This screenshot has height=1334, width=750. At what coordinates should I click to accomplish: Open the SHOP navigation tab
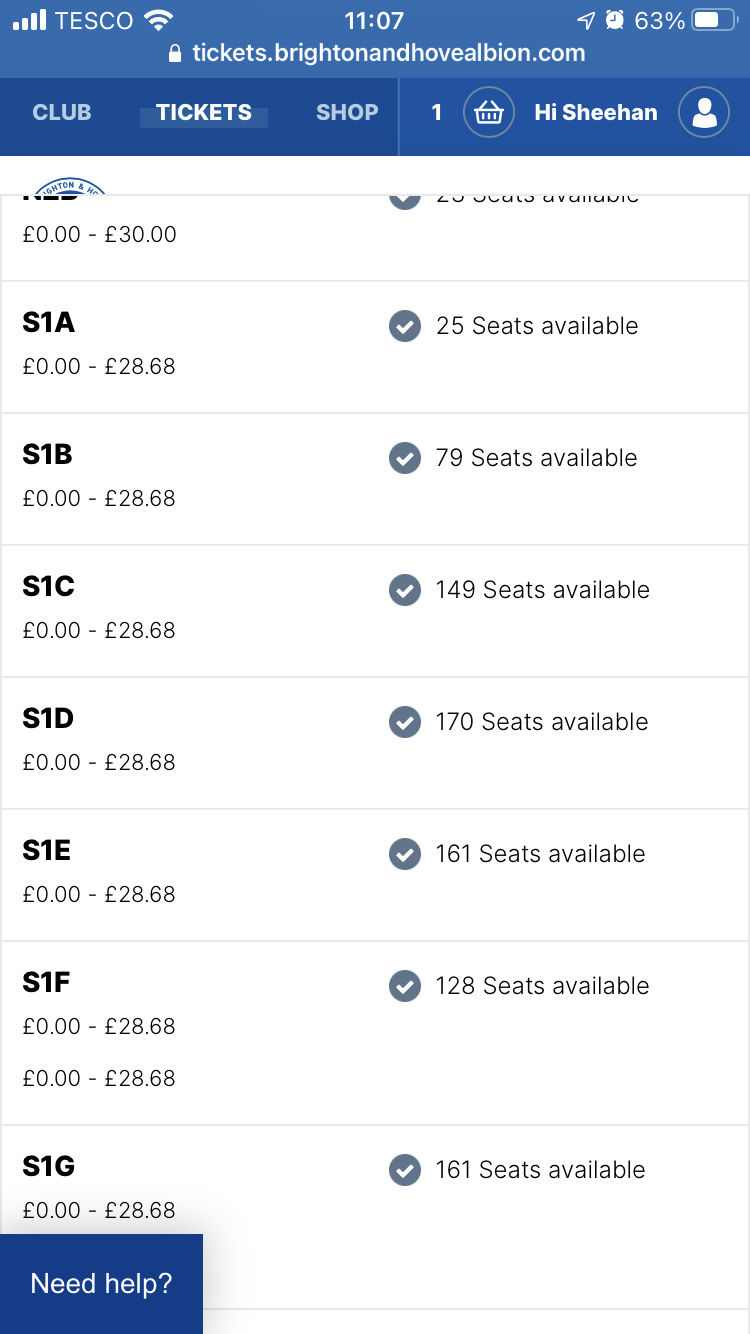click(347, 112)
